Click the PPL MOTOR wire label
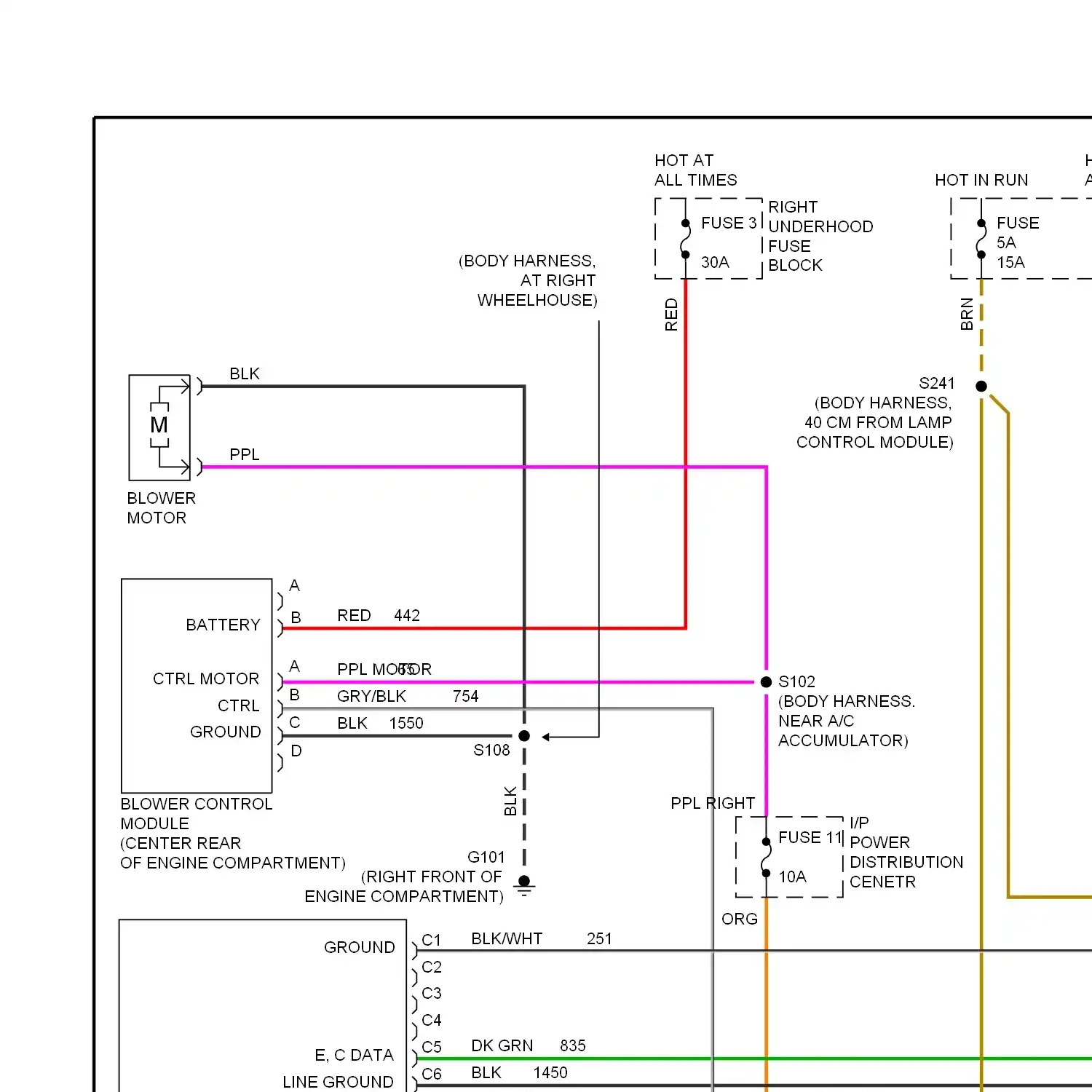The height and width of the screenshot is (1092, 1092). [384, 670]
